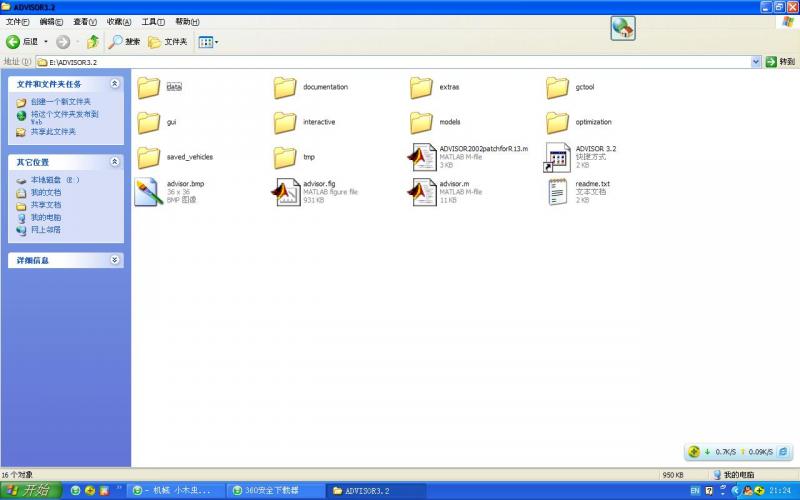Viewport: 800px width, 500px height.
Task: Click the network speed monitor widget icon
Action: coord(694,452)
